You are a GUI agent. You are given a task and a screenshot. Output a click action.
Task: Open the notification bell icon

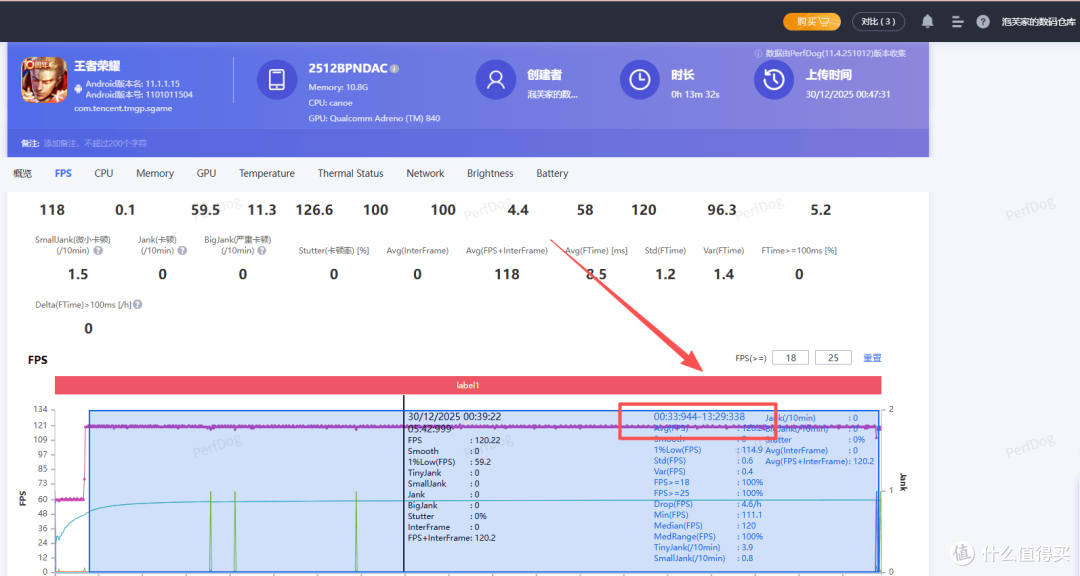[928, 21]
